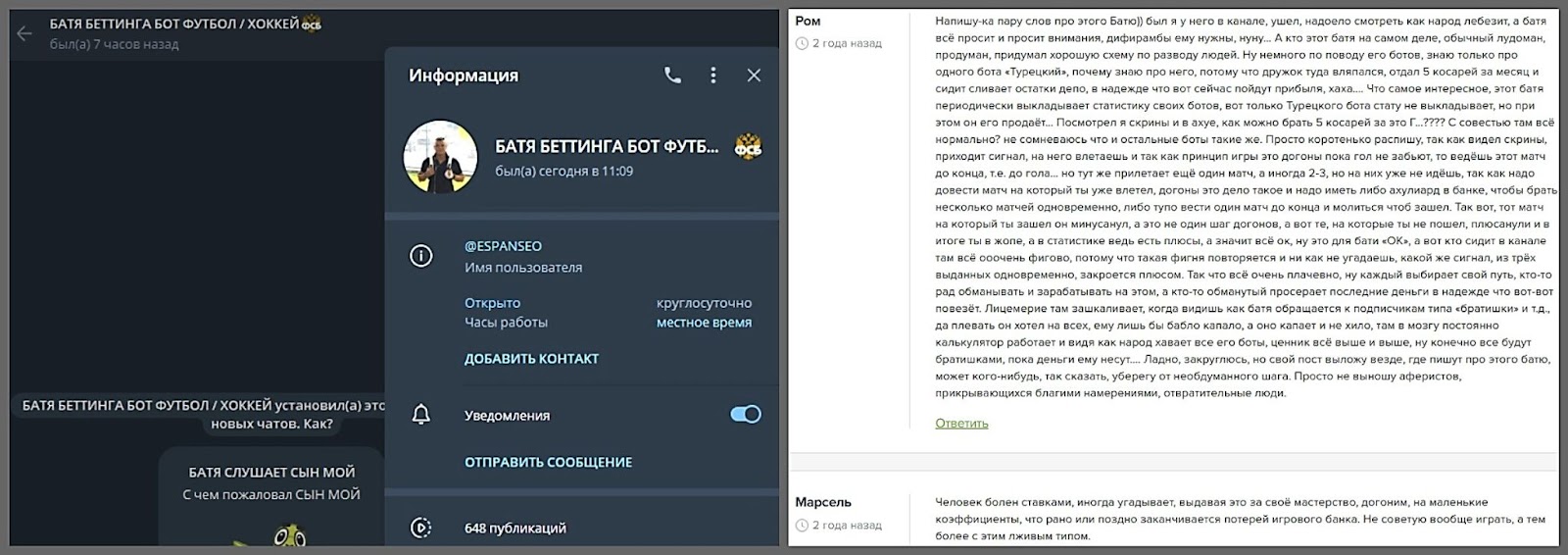Click the clock icon by Марсель's timestamp
This screenshot has width=1568, height=555.
coord(802,526)
